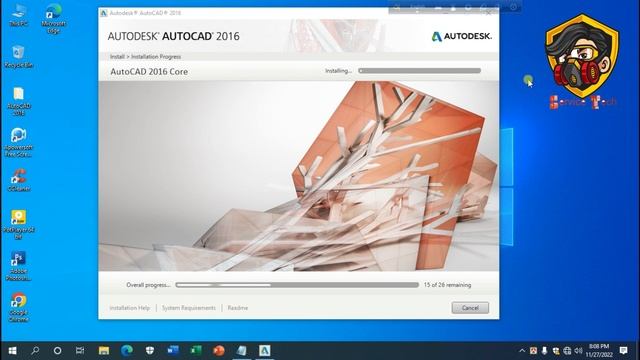Click the Autodesk logo in the installer
The width and height of the screenshot is (640, 360).
tap(461, 36)
